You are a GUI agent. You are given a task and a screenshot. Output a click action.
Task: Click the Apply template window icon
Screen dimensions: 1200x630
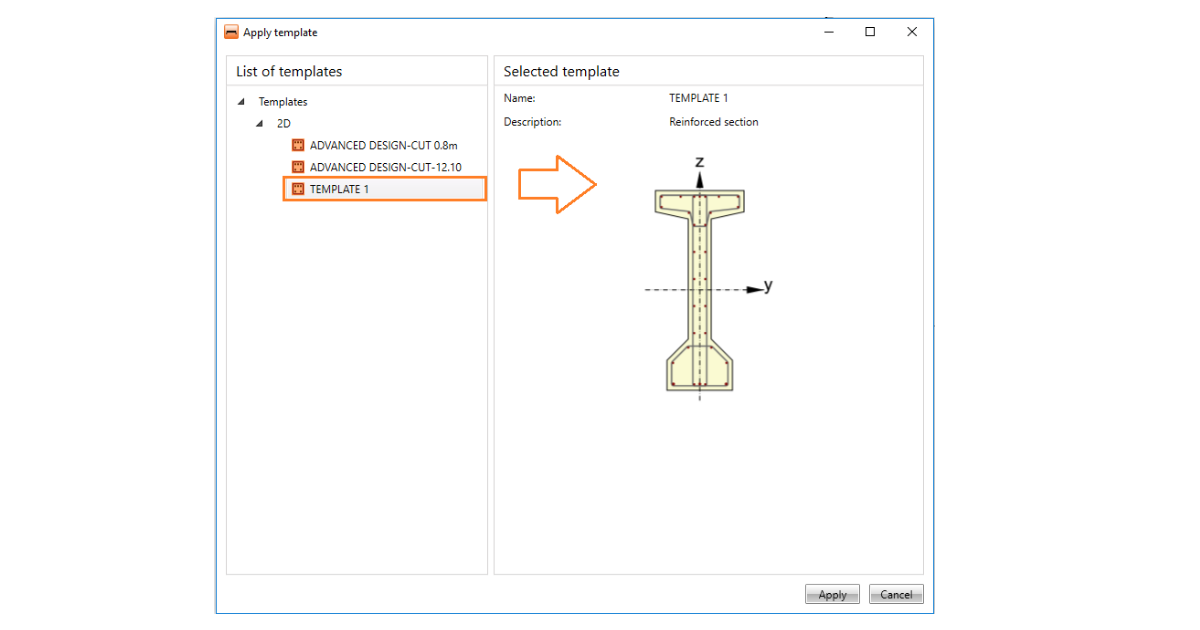231,32
